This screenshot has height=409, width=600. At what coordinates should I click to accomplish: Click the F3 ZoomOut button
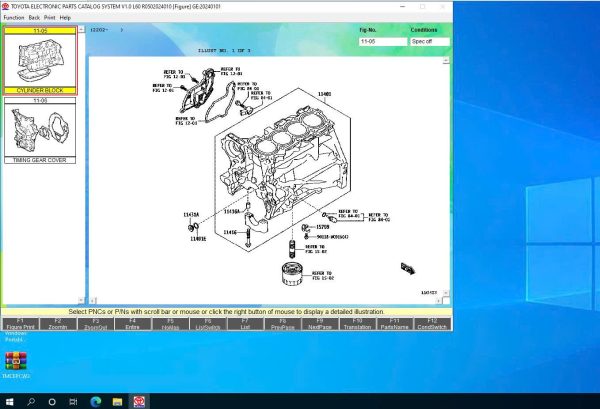coord(95,324)
